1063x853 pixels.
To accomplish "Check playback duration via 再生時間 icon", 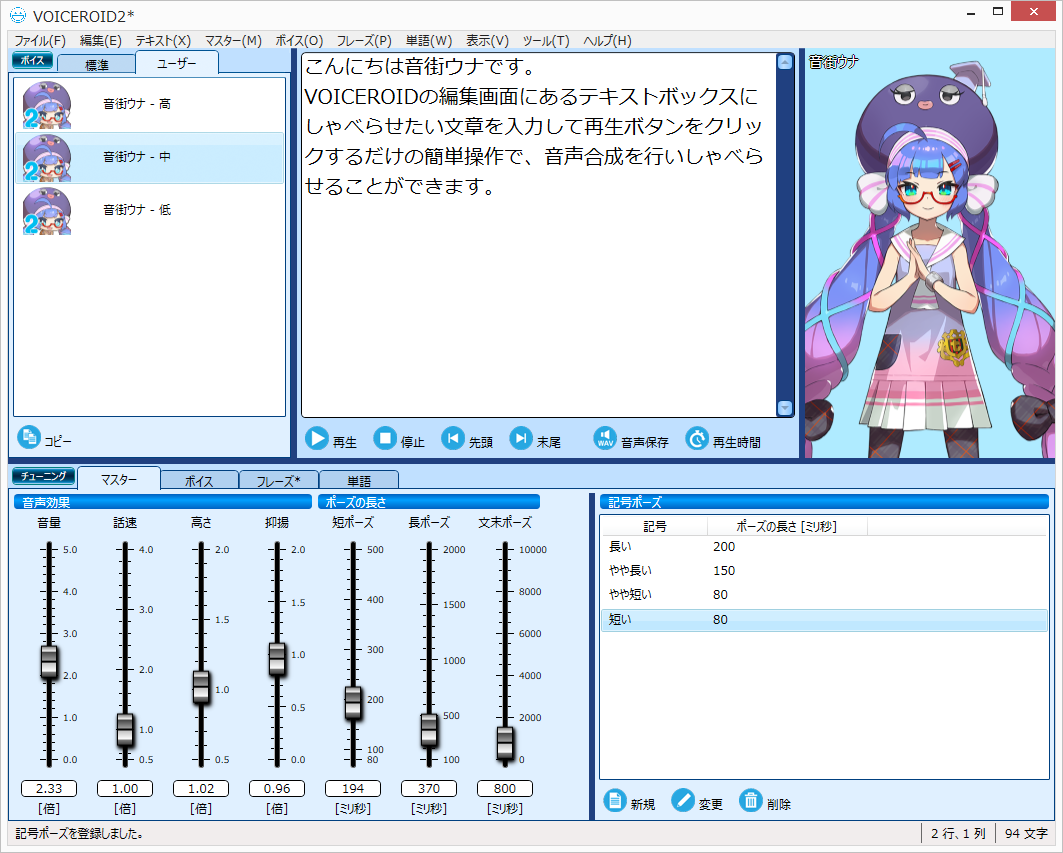I will [x=696, y=439].
